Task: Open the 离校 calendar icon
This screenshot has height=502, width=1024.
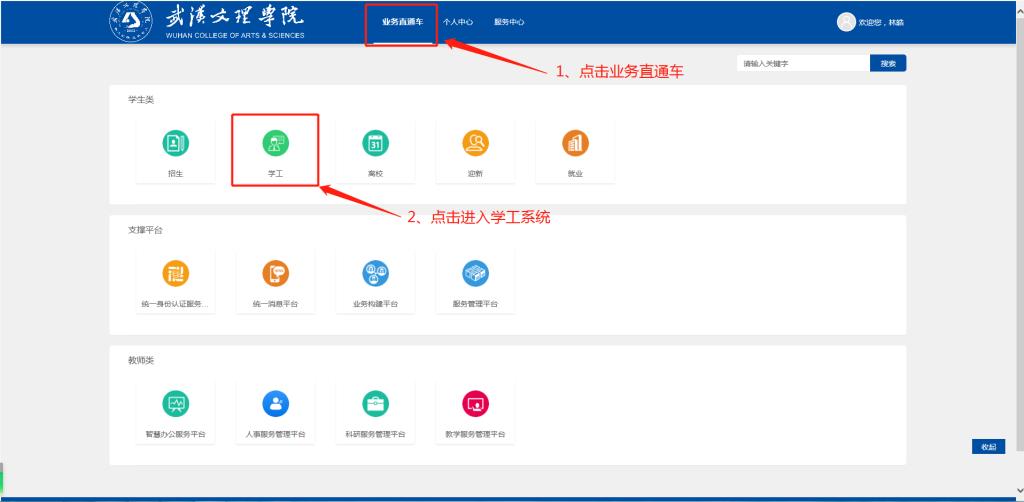Action: tap(375, 145)
